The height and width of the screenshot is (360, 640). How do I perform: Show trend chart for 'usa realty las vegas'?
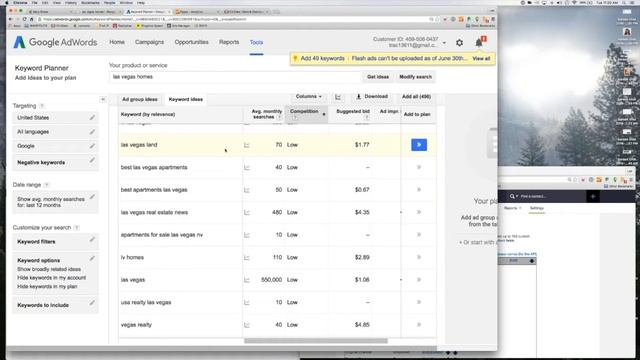click(247, 302)
